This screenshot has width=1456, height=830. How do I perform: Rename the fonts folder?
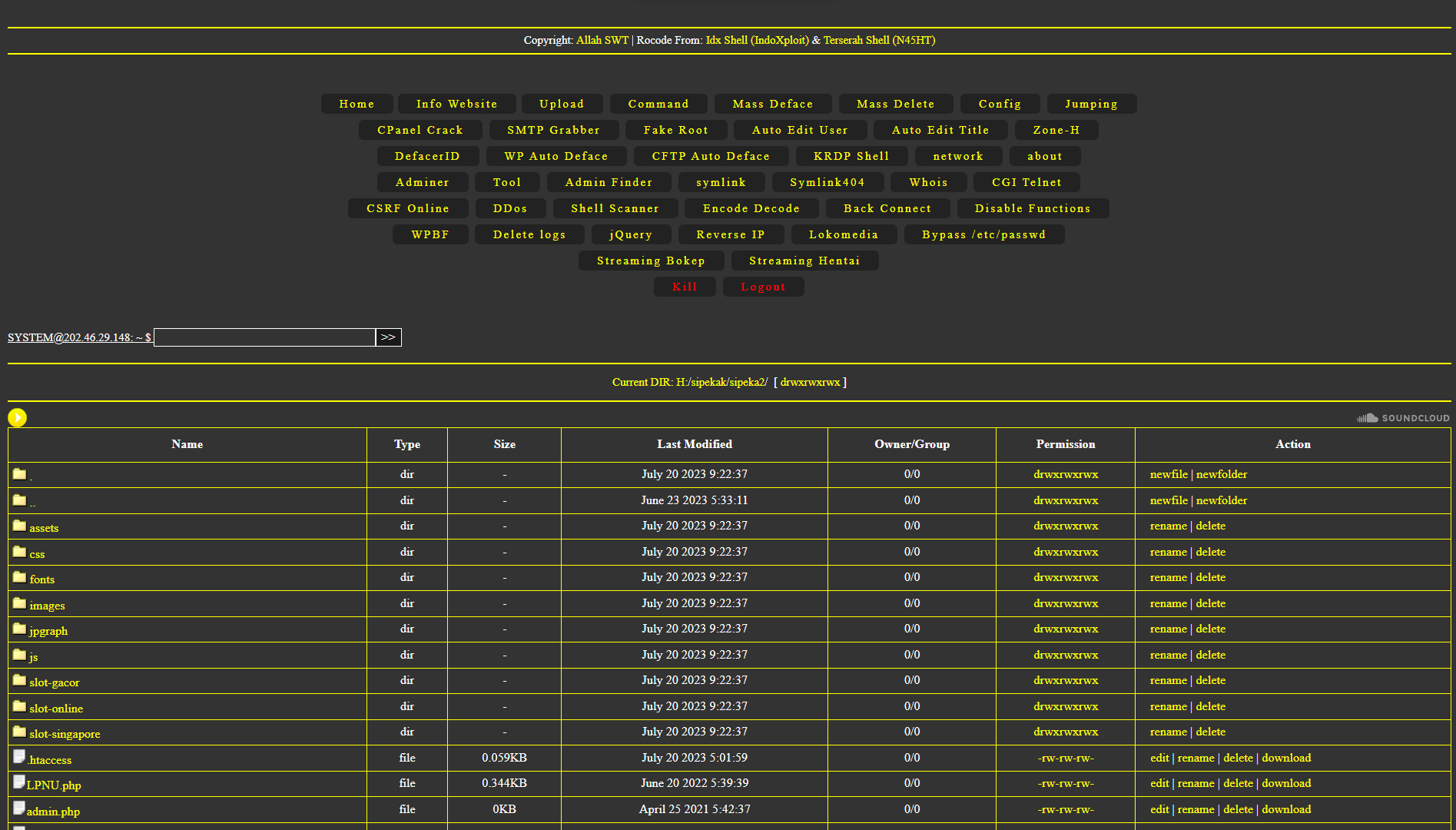1168,577
